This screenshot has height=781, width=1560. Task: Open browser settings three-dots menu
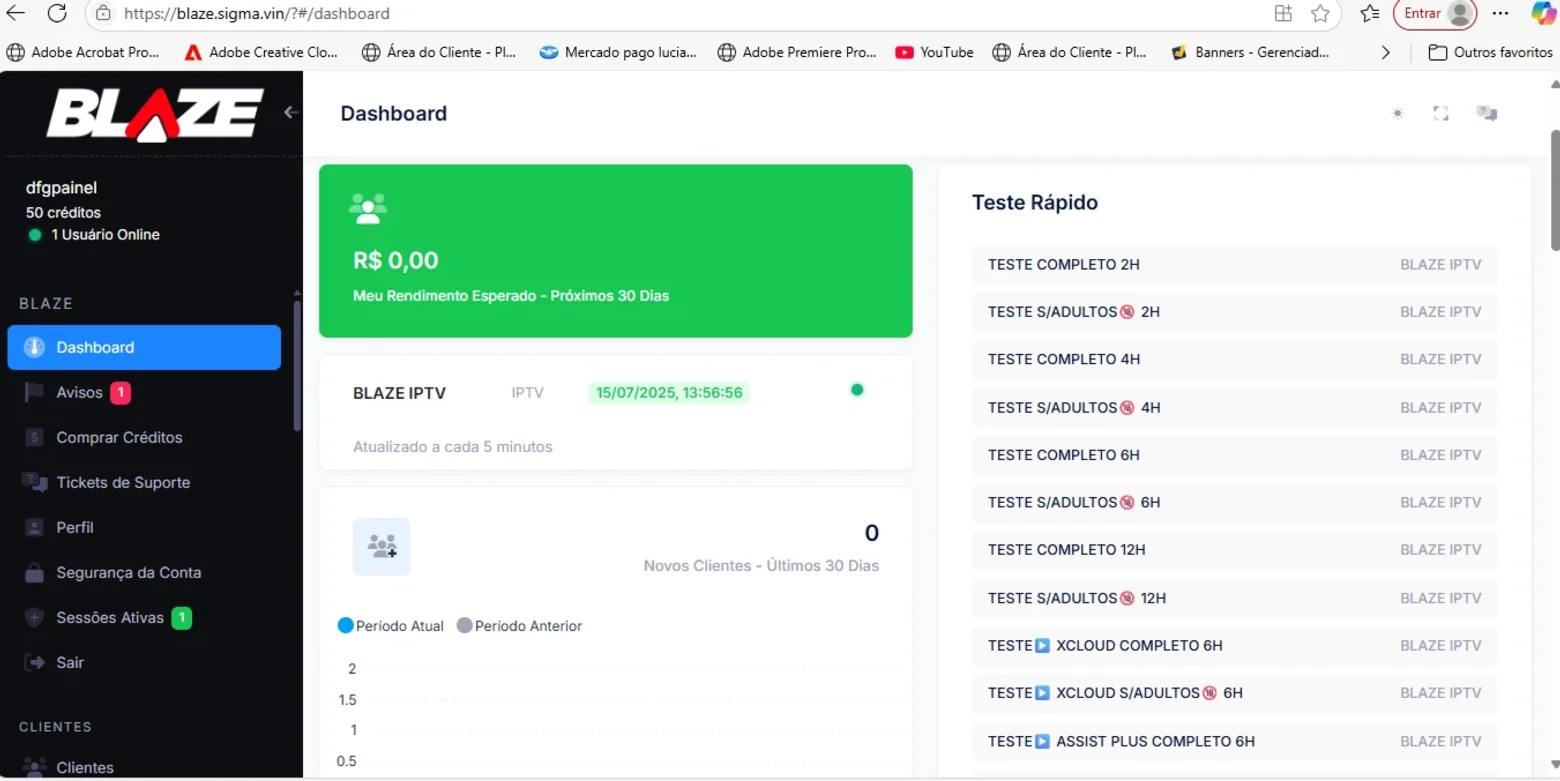1500,13
